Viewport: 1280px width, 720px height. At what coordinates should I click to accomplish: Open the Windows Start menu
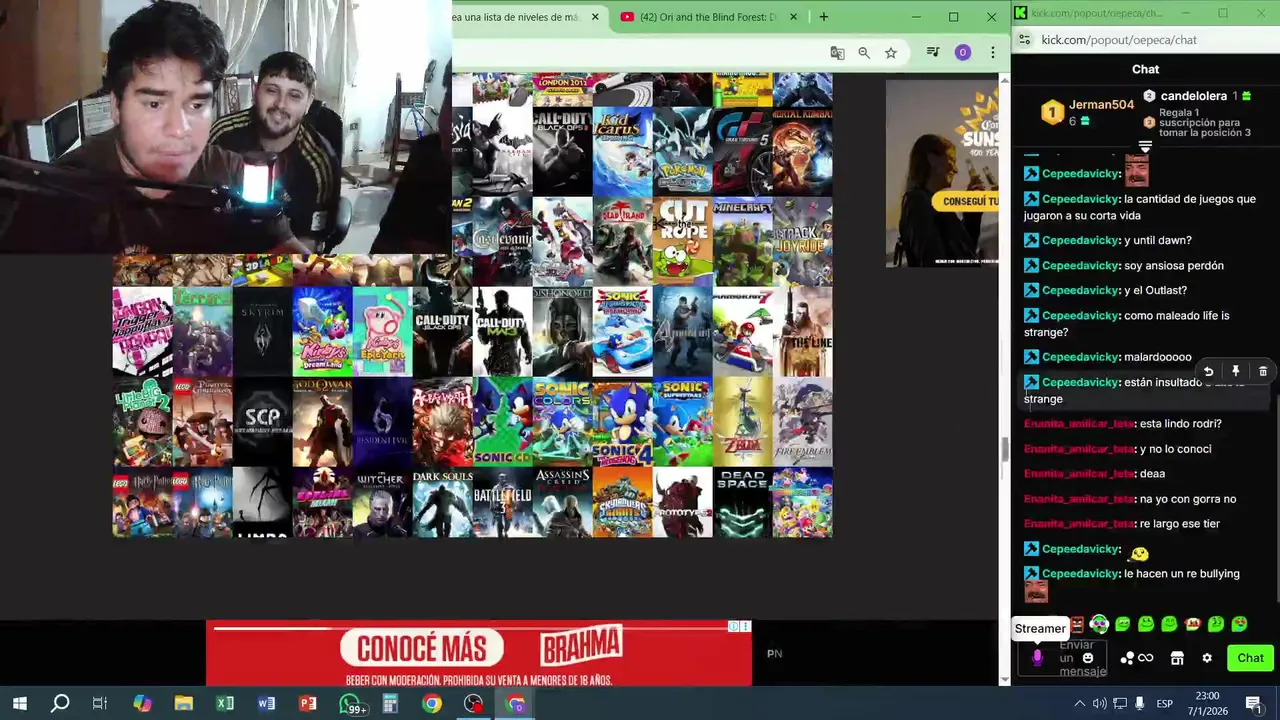click(20, 704)
